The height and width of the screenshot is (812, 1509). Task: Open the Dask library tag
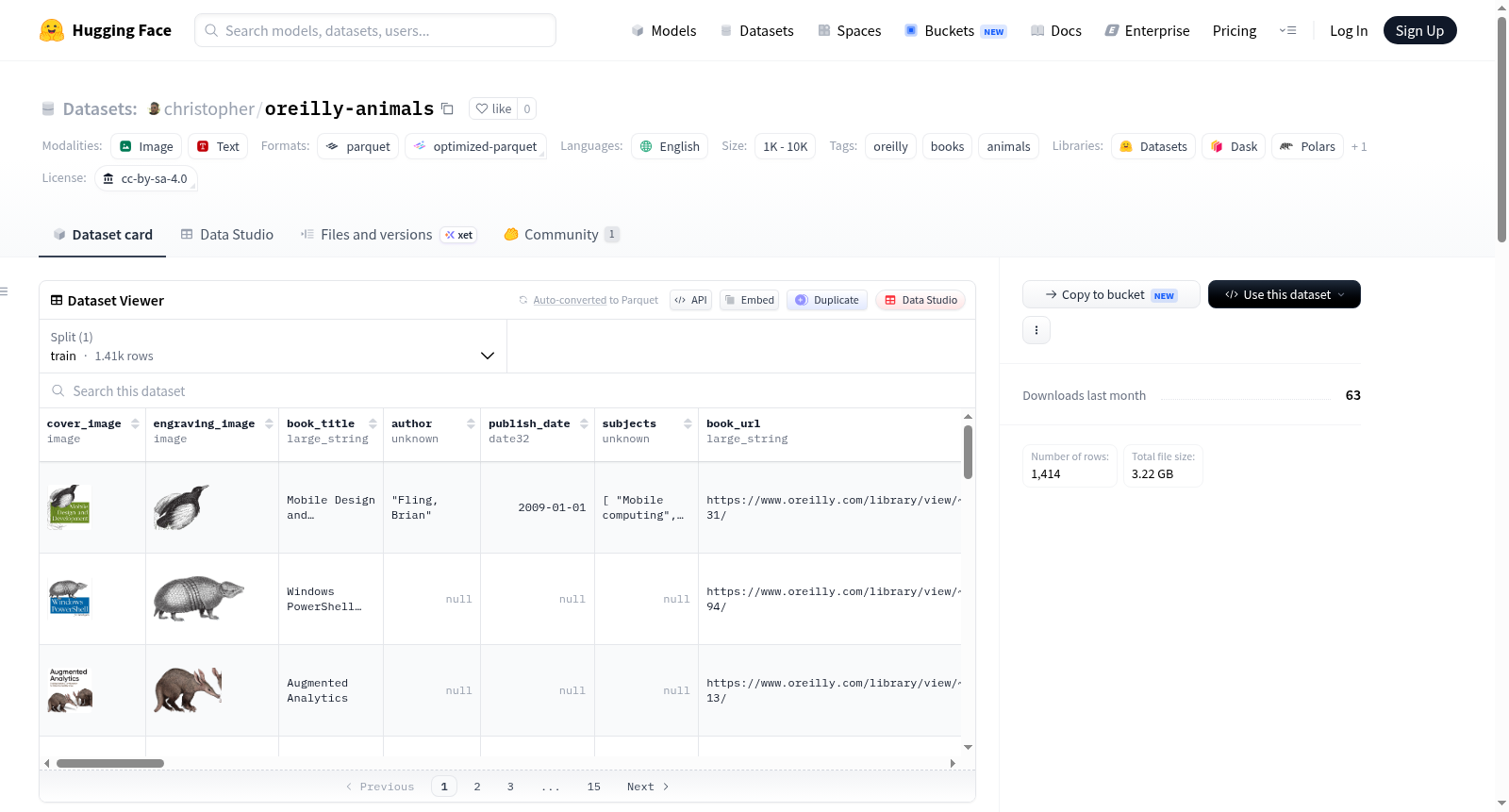[1234, 146]
